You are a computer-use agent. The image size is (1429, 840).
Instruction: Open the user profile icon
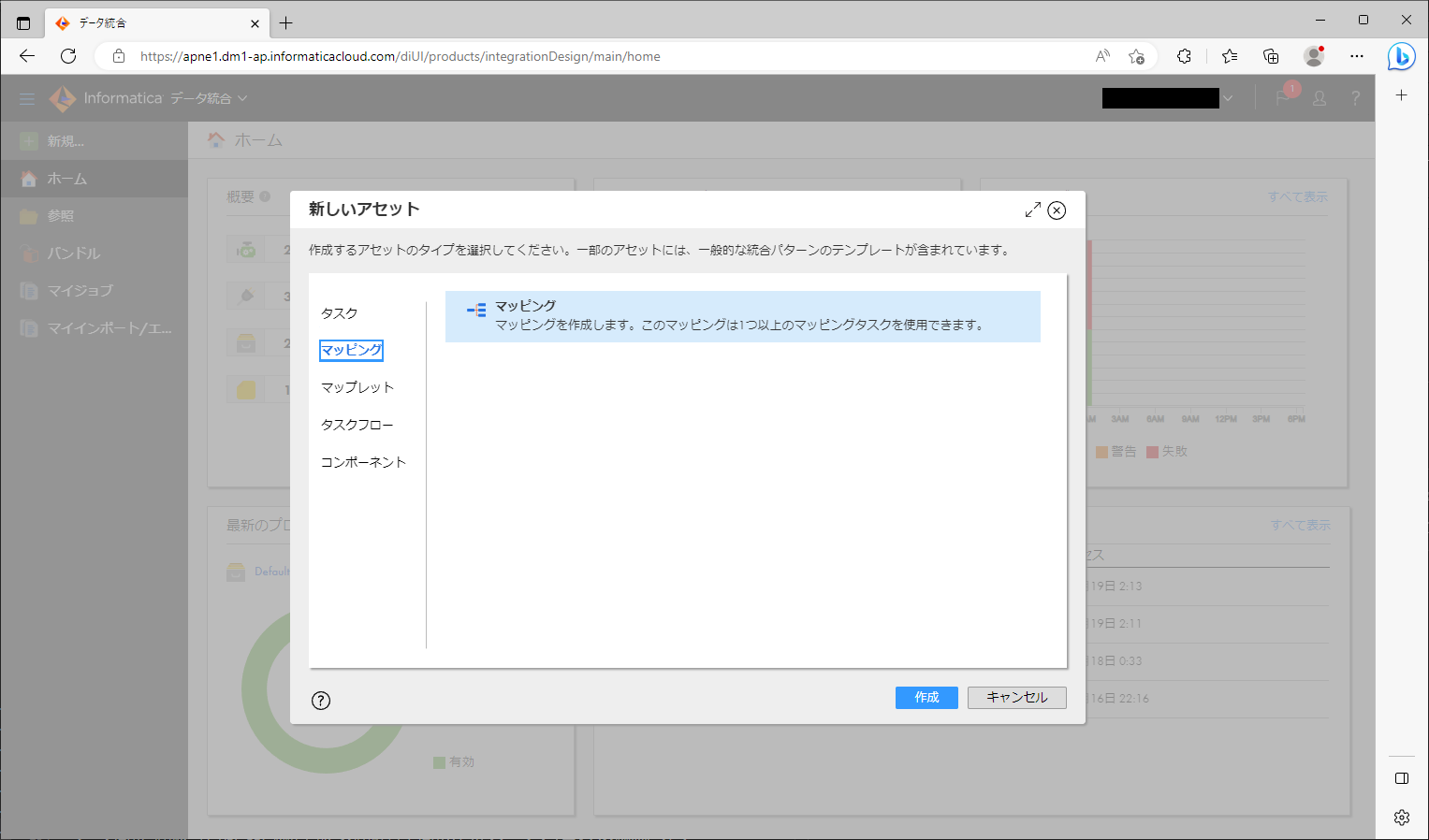[x=1319, y=97]
